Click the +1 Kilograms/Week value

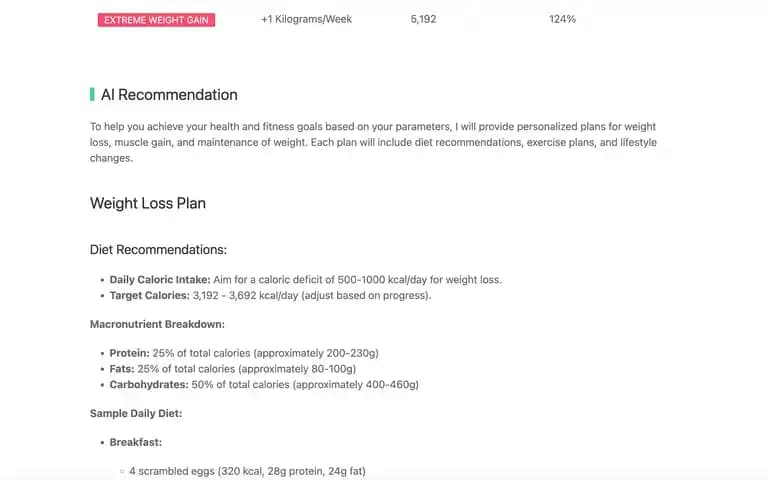tap(306, 19)
